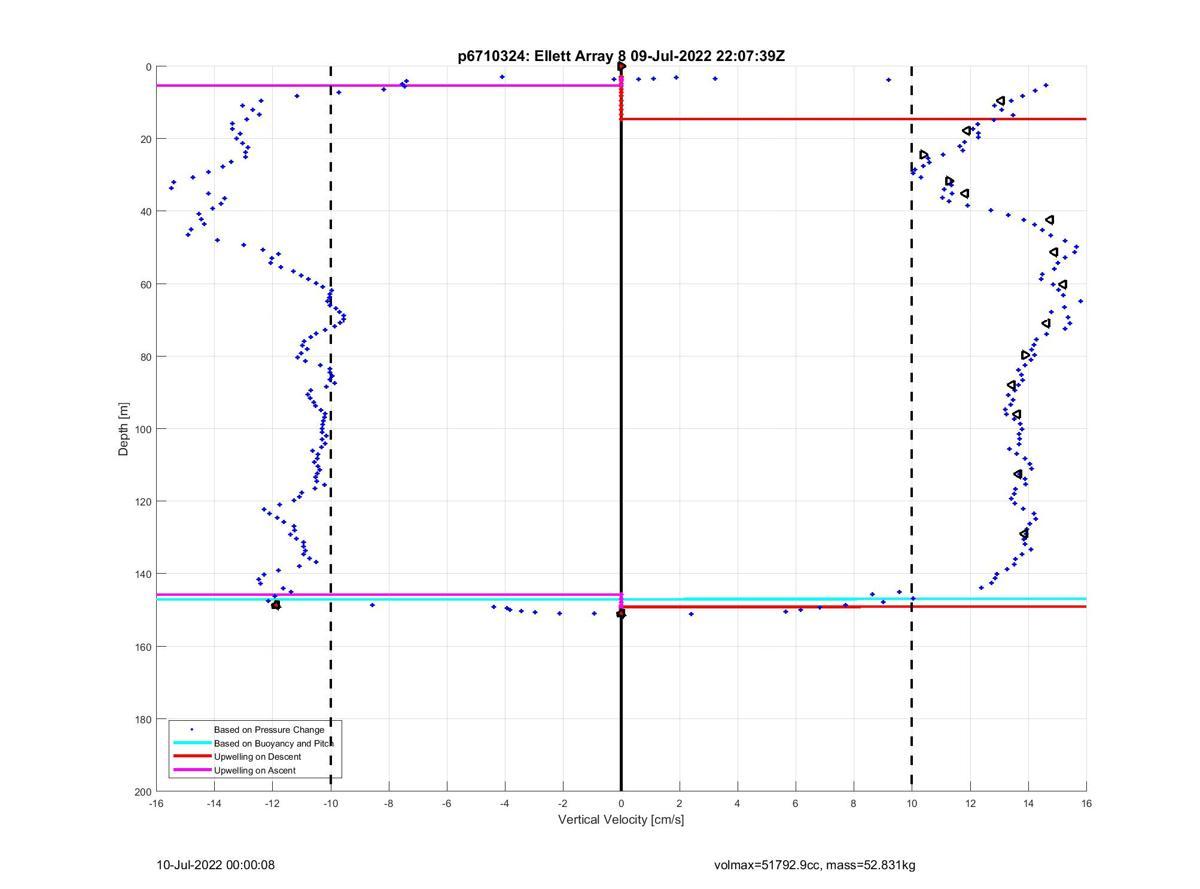Viewport: 1200px width, 889px height.
Task: Click the -10 tick on the velocity axis
Action: [330, 803]
